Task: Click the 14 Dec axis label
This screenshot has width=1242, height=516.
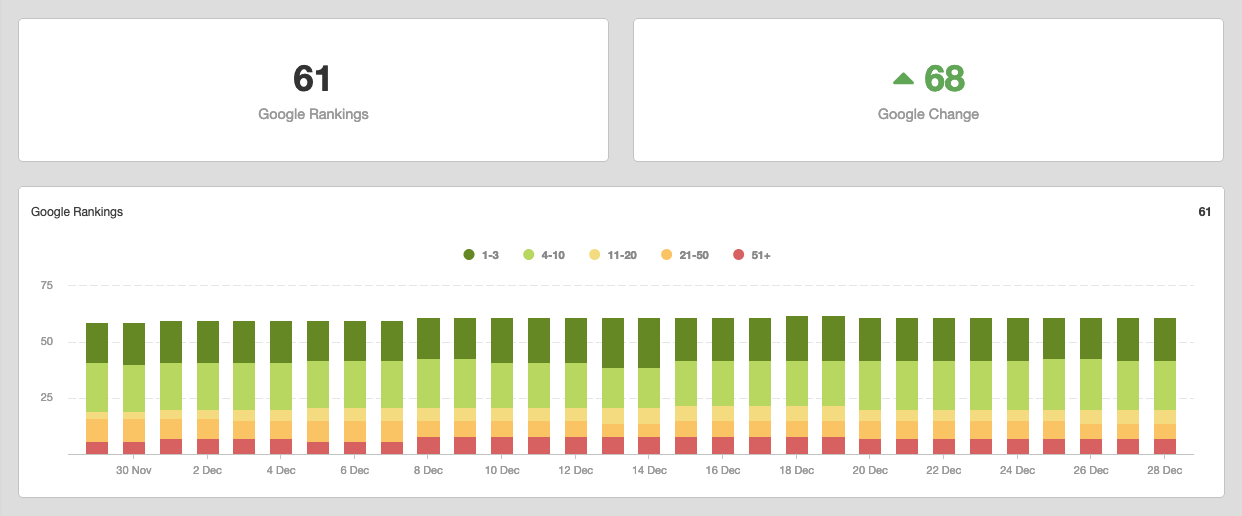Action: 650,470
